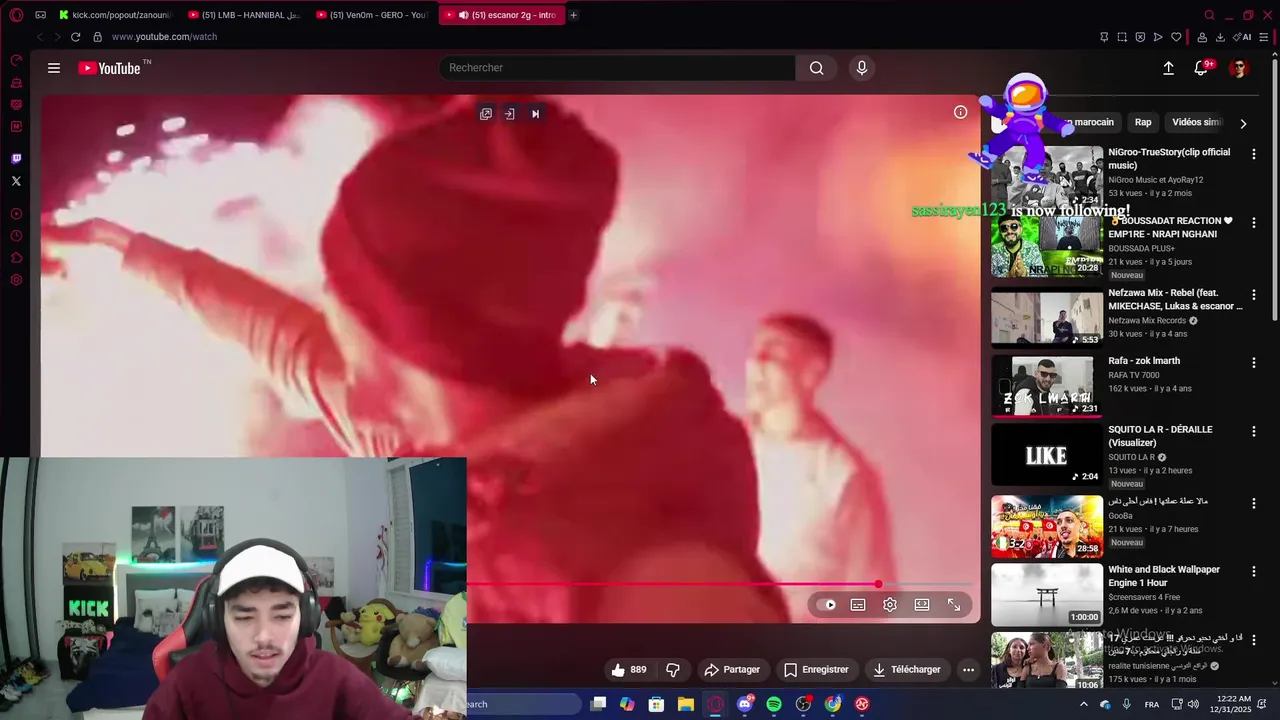Image resolution: width=1280 pixels, height=720 pixels.
Task: Show more filter chips with arrow
Action: [x=1243, y=123]
